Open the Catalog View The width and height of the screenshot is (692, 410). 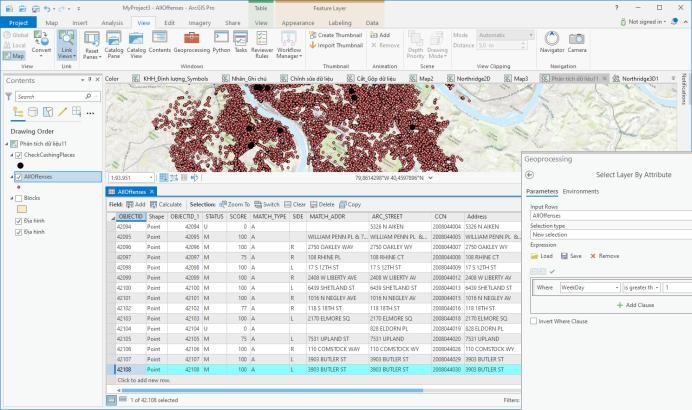pos(136,45)
